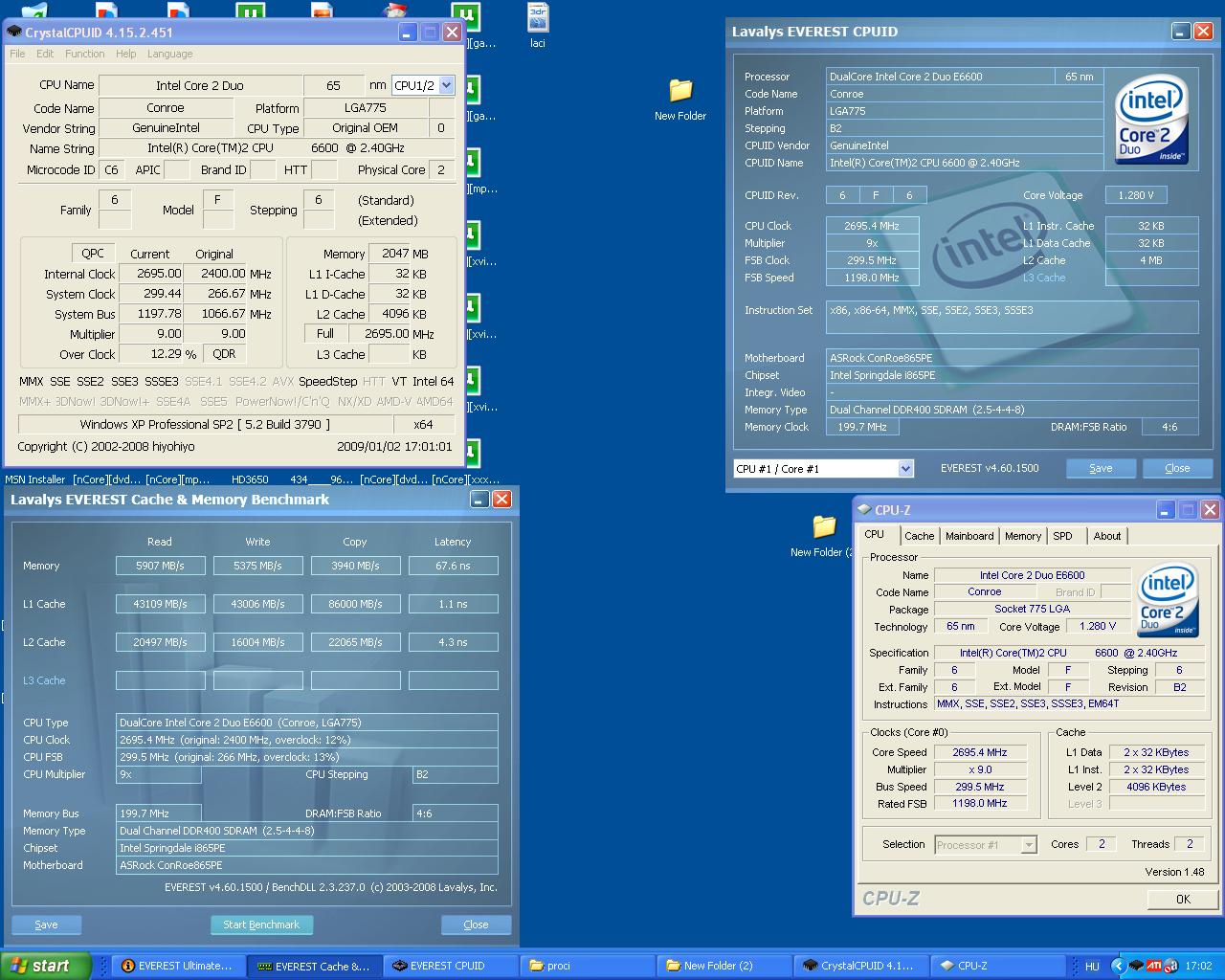Switch to EVEREST CPUID taskbar item

pyautogui.click(x=450, y=967)
